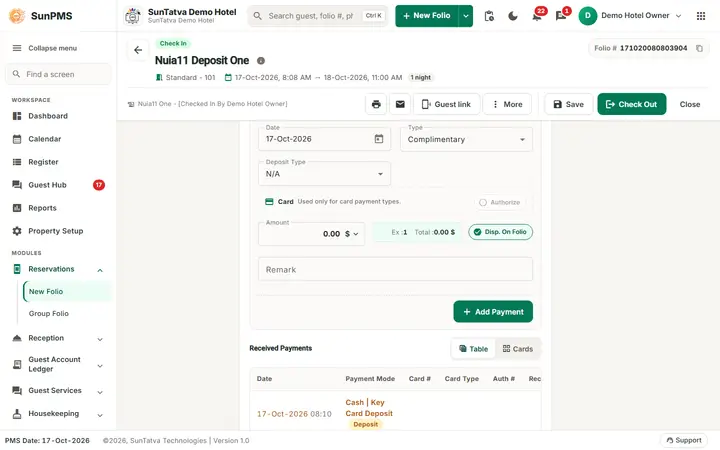Open notifications bell with 22 badge

536,17
